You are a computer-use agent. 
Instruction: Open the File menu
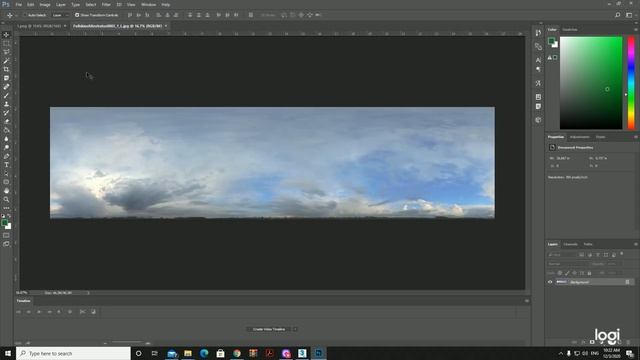pos(19,4)
